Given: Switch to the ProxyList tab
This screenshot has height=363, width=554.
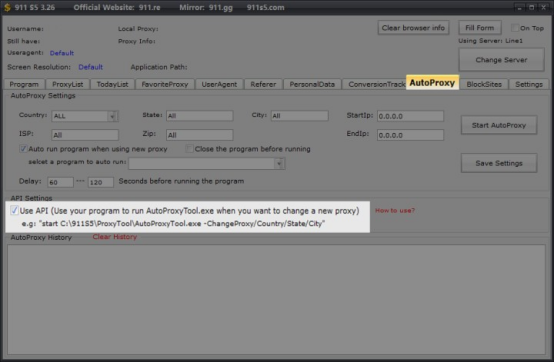Looking at the screenshot, I should [67, 84].
